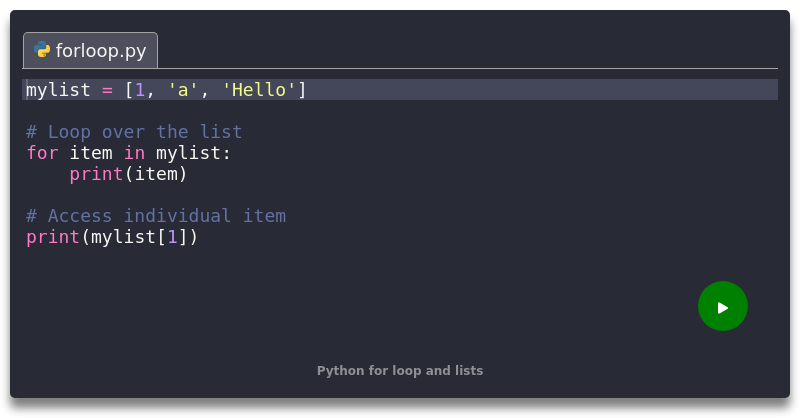800x418 pixels.
Task: Click the 'in' keyword in loop header
Action: pyautogui.click(x=134, y=153)
